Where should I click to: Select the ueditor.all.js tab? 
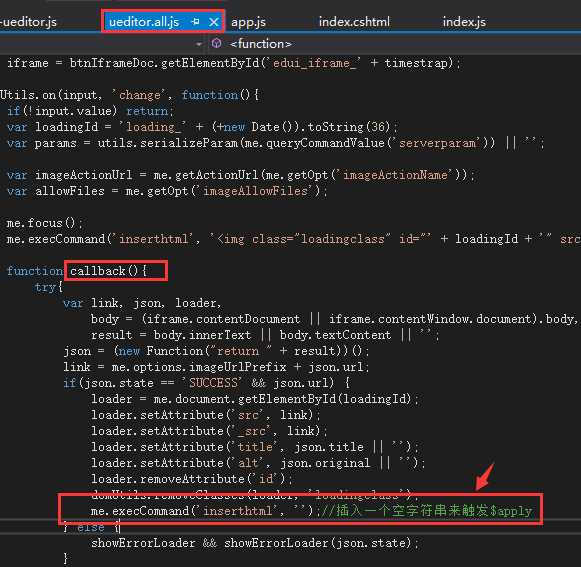[144, 22]
